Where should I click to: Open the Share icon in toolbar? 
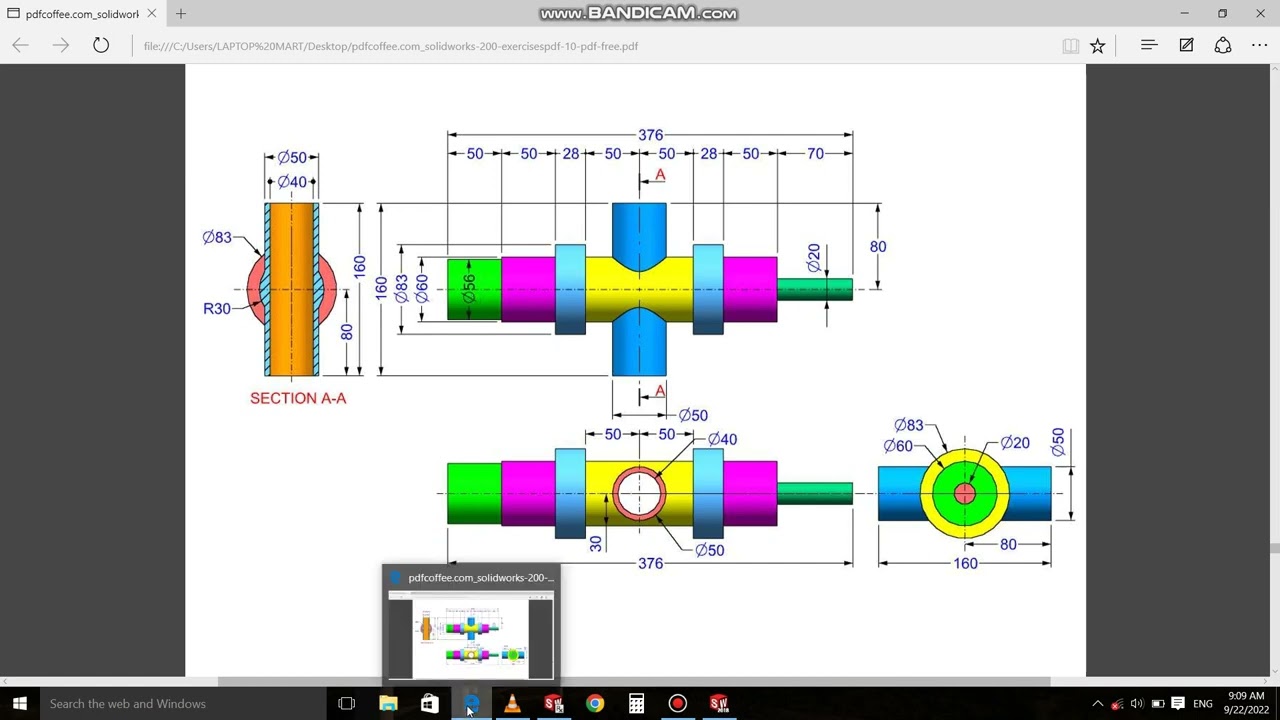pos(1223,45)
